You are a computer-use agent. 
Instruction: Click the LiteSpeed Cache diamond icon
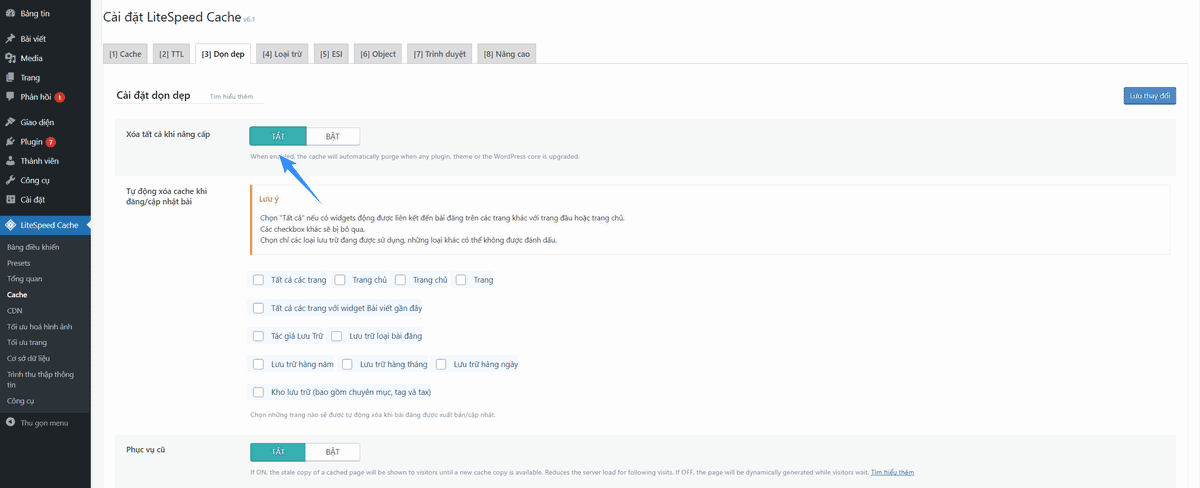tap(10, 226)
